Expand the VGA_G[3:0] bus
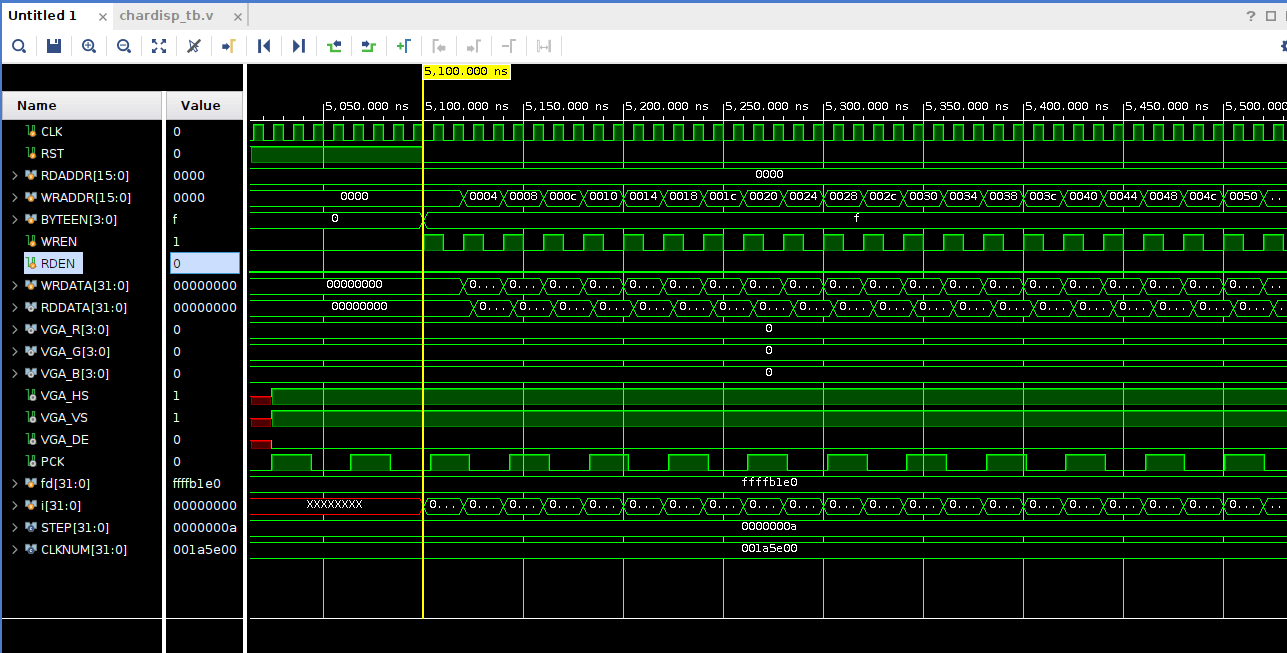This screenshot has height=653, width=1287. click(14, 351)
